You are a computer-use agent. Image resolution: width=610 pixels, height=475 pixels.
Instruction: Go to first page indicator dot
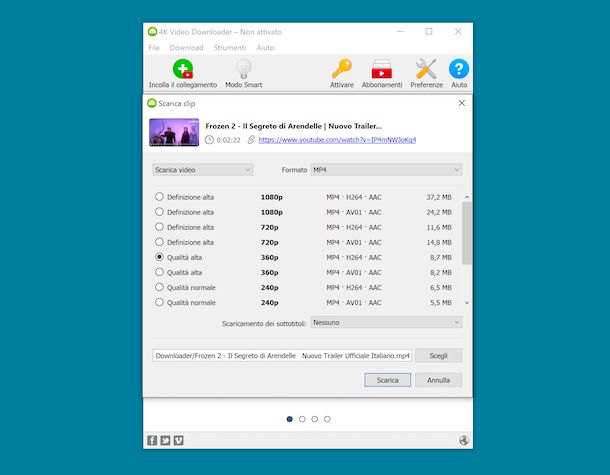point(289,419)
